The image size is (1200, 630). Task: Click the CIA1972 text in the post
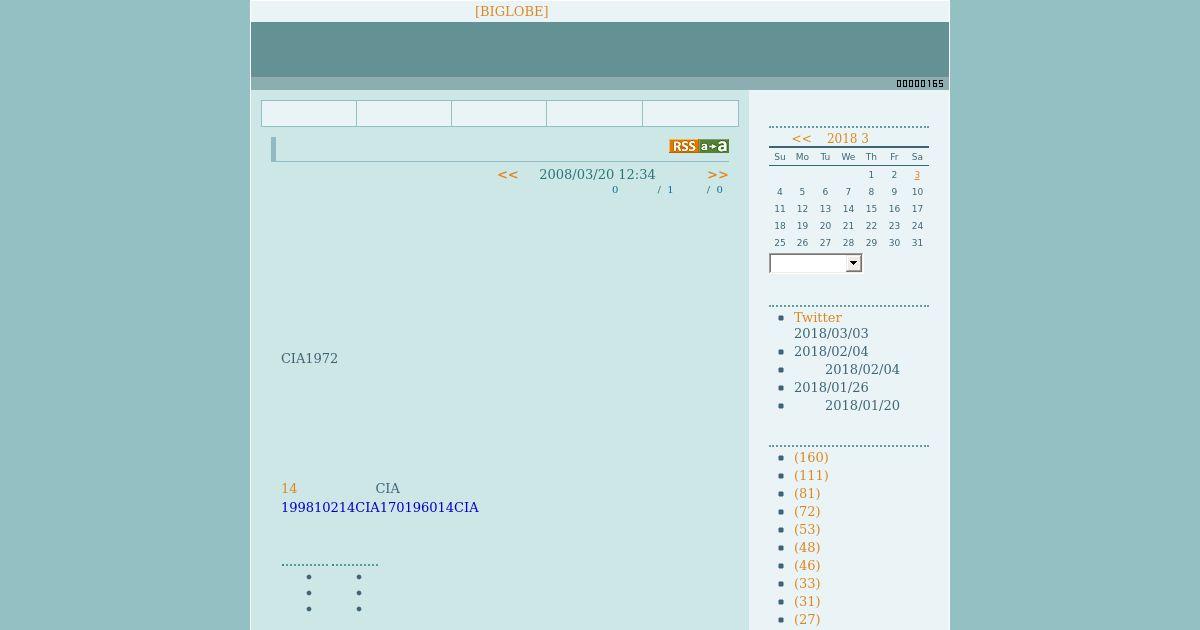click(x=309, y=359)
